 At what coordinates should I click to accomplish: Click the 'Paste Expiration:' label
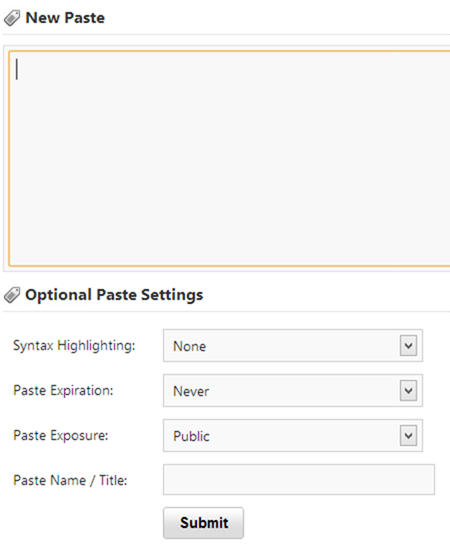pyautogui.click(x=63, y=390)
